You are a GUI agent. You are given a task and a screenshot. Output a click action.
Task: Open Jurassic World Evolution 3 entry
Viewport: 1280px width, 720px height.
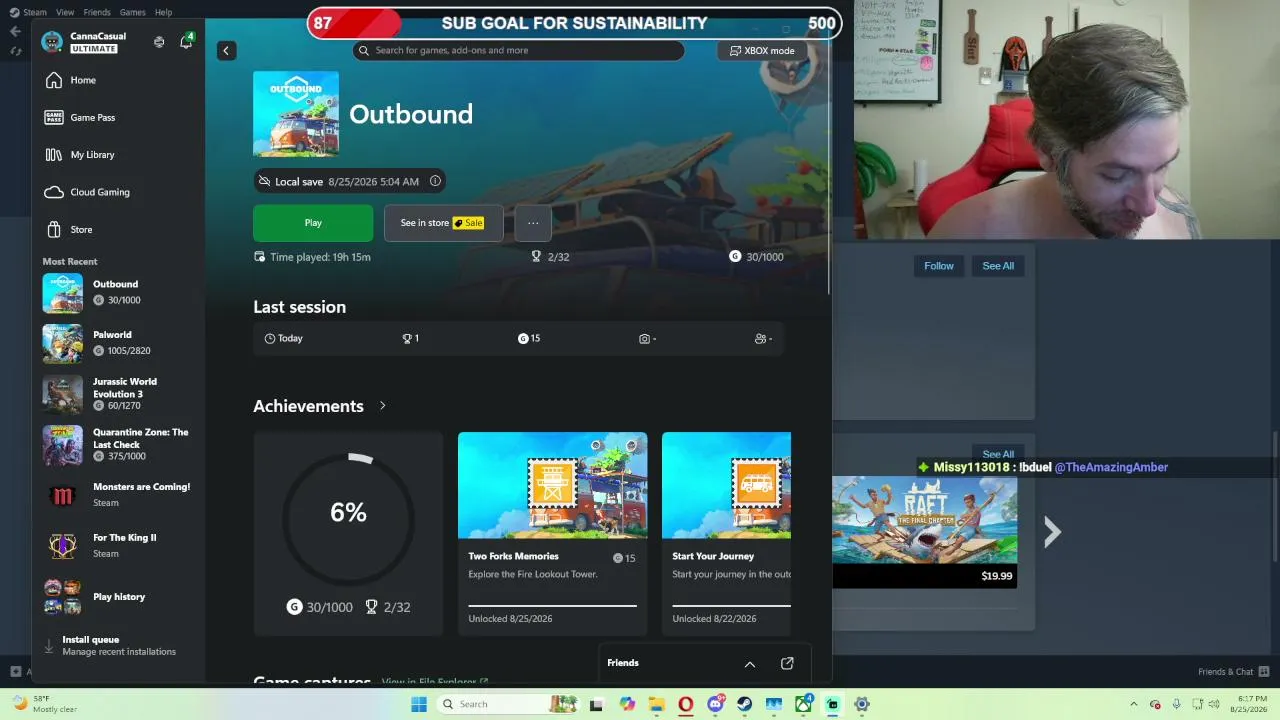tap(118, 394)
